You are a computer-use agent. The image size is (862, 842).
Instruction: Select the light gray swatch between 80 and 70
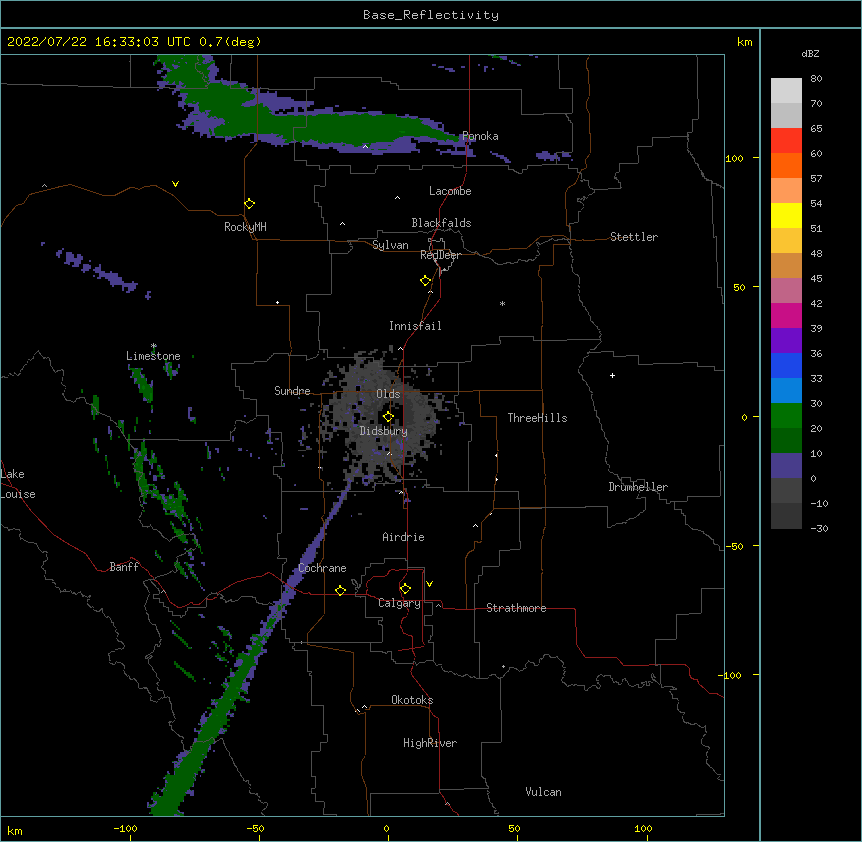[x=786, y=90]
